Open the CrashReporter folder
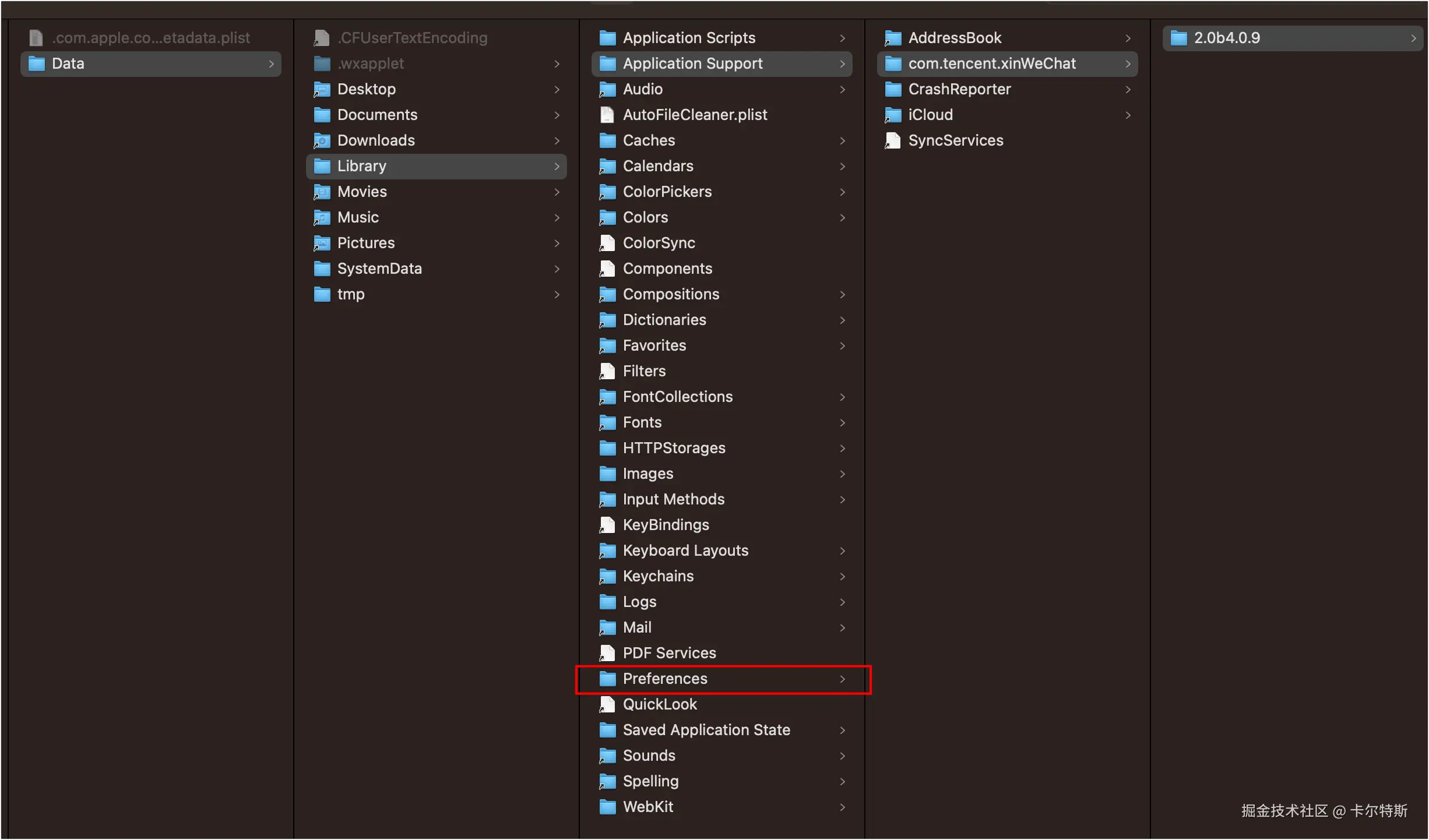This screenshot has width=1429, height=840. tap(959, 89)
